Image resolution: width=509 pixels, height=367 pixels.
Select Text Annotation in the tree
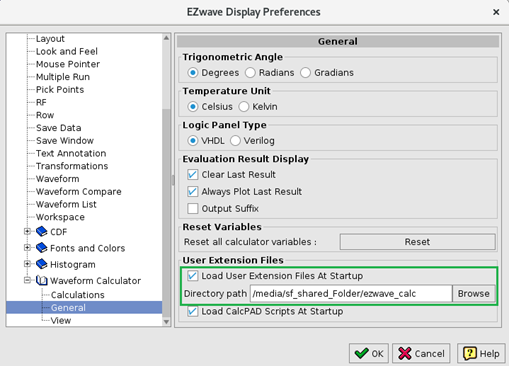(x=71, y=153)
